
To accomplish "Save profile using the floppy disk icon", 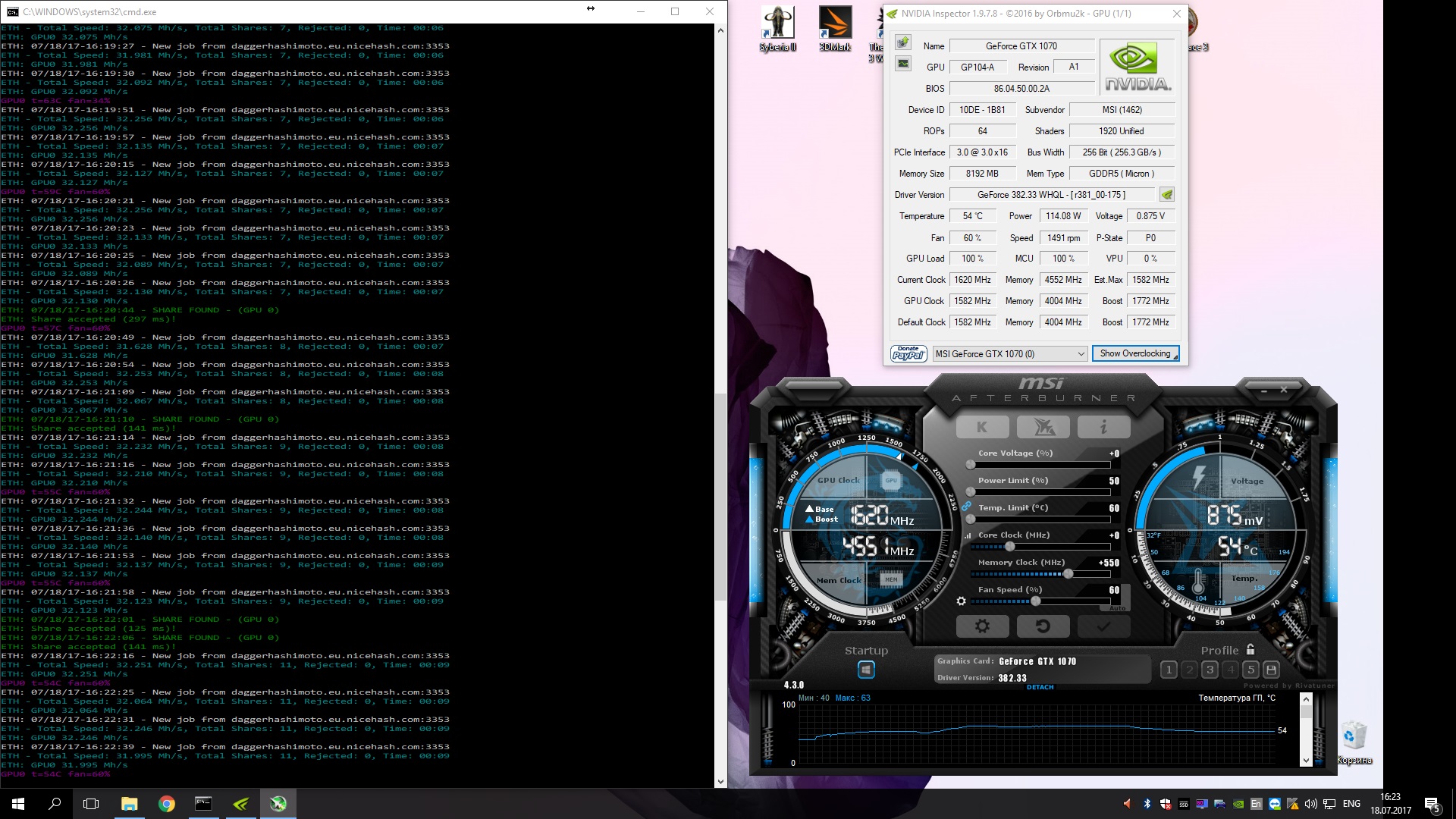I will (x=1272, y=670).
